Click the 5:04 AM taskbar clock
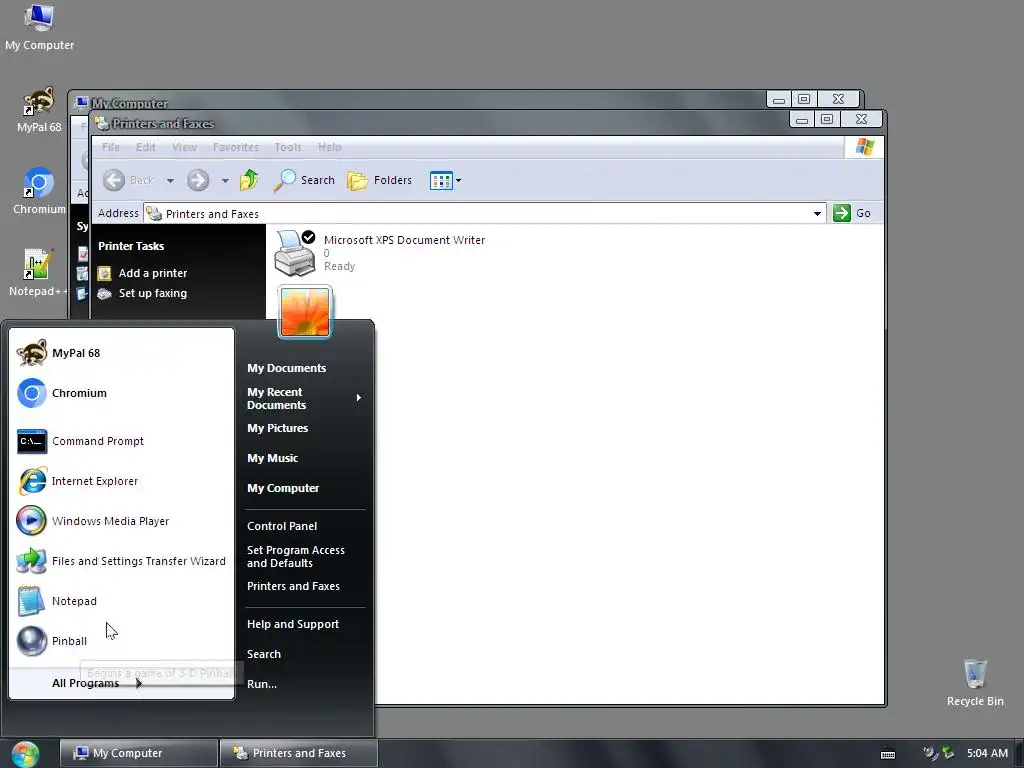 coord(987,754)
